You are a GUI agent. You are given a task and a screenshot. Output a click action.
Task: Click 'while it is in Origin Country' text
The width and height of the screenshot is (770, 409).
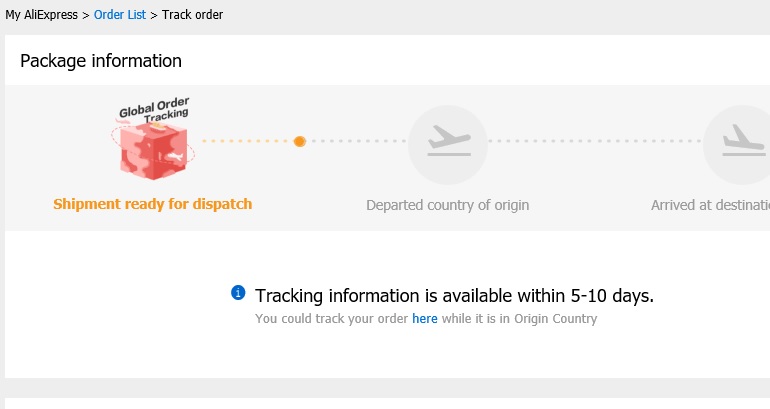click(x=520, y=319)
